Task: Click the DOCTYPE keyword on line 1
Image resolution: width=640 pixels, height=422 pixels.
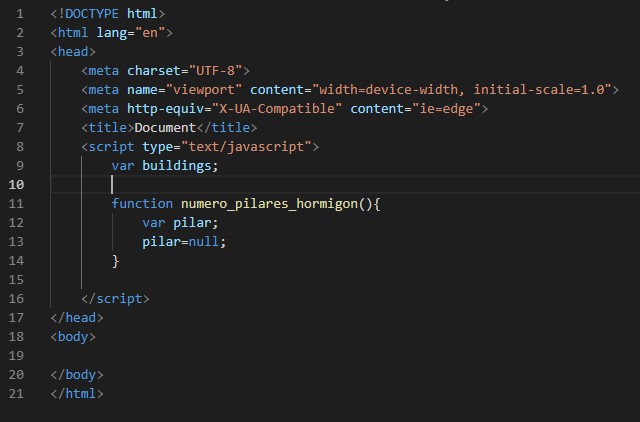Action: [x=96, y=14]
